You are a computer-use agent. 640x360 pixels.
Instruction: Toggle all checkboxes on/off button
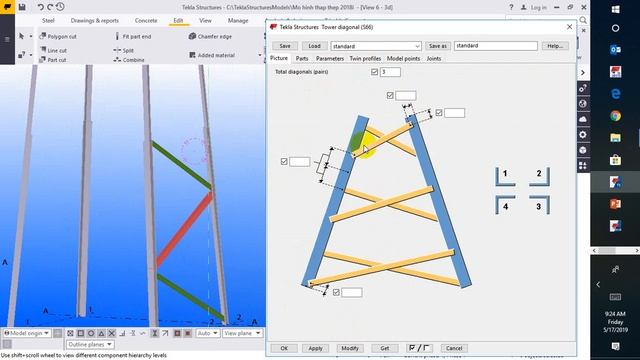coord(419,348)
